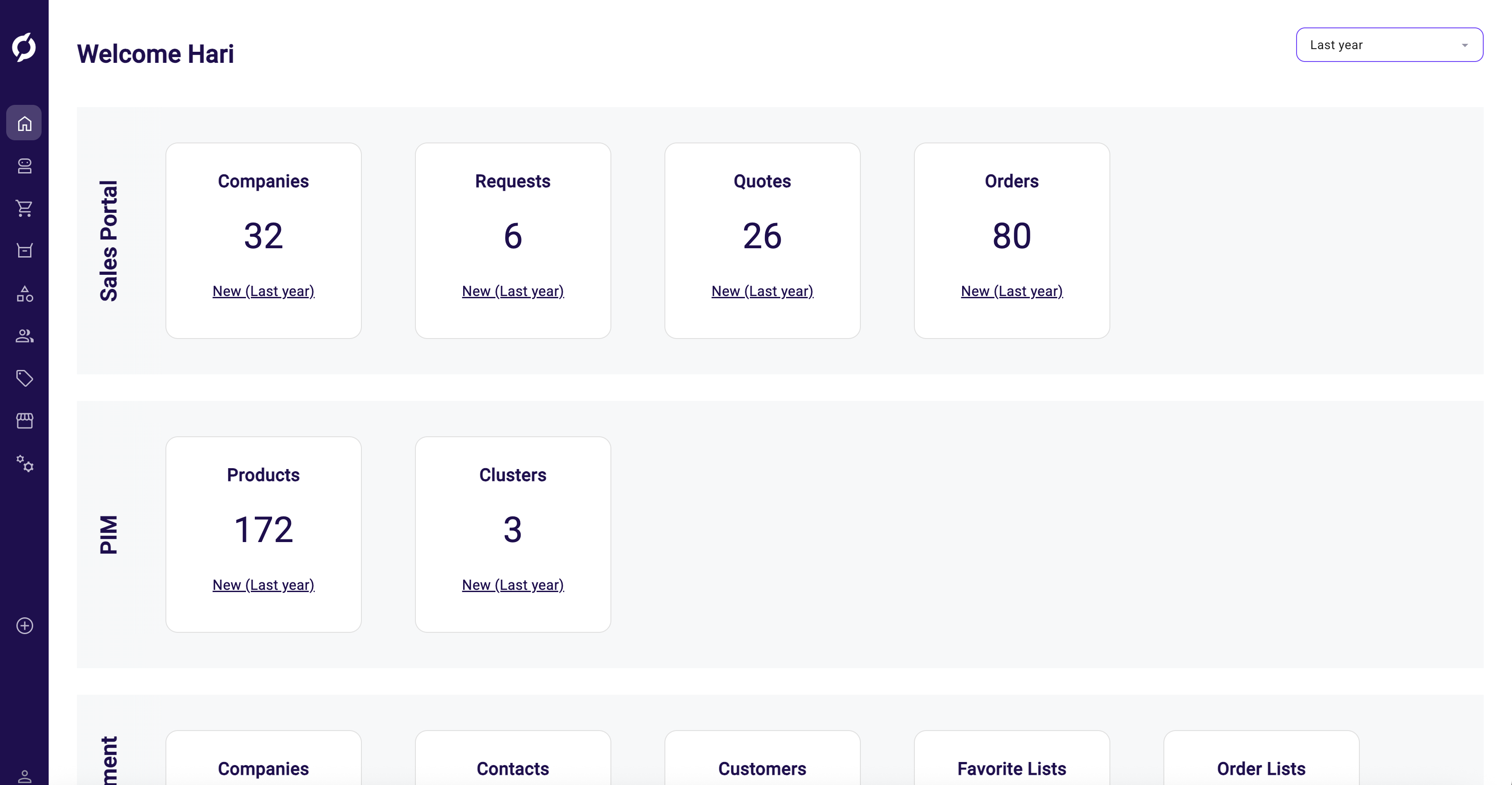Viewport: 1512px width, 785px height.
Task: Click New (Last year) link under Products
Action: pyautogui.click(x=263, y=585)
